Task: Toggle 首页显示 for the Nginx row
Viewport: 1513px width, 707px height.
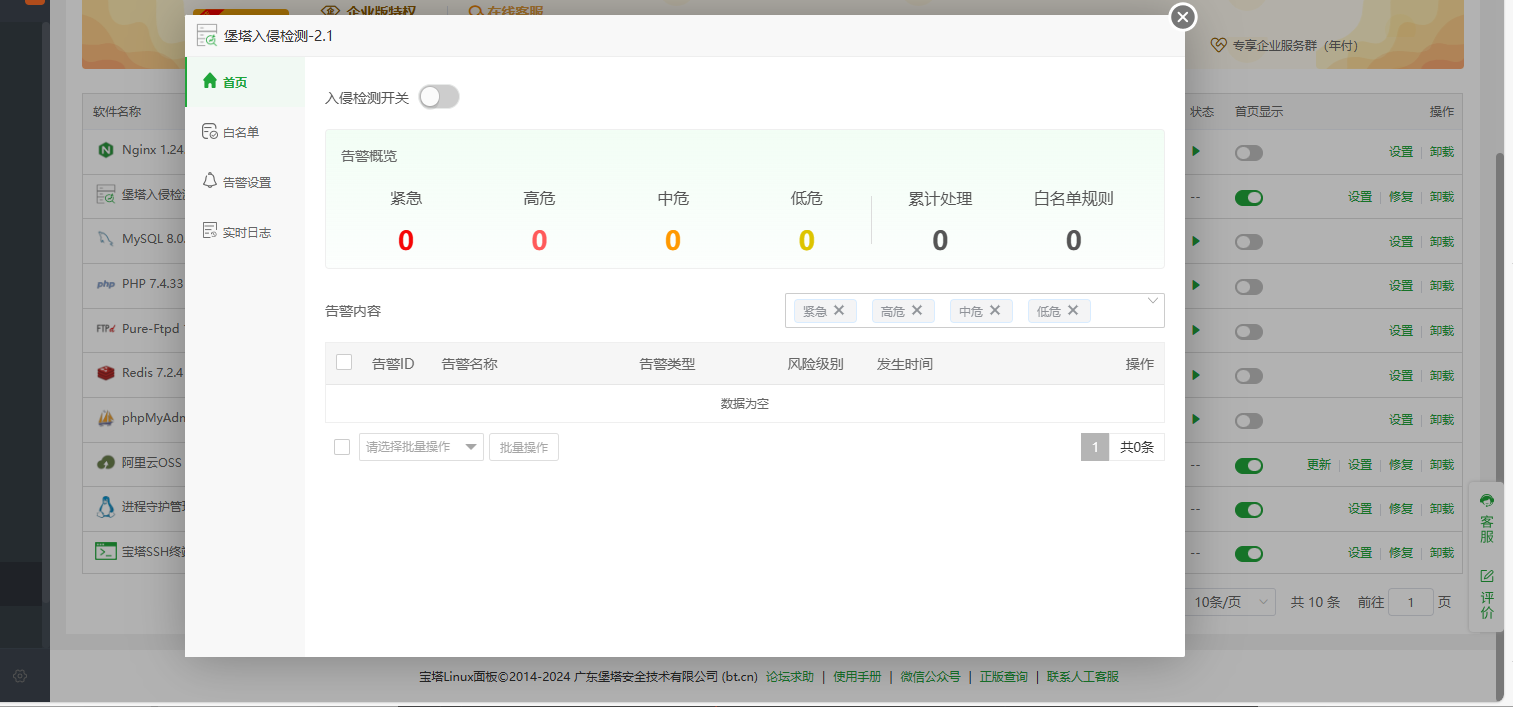Action: click(1249, 153)
